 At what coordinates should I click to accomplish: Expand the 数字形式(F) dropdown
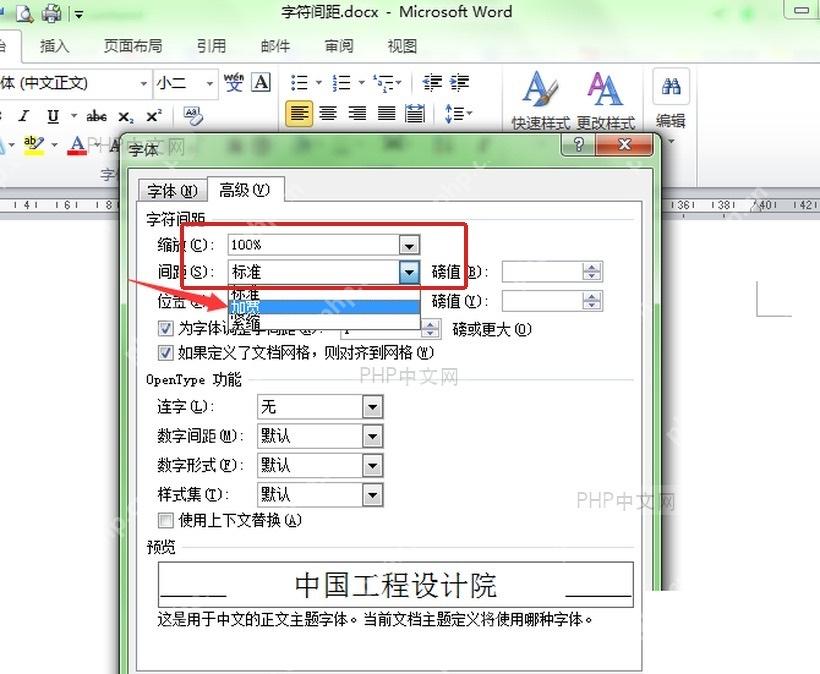[372, 465]
